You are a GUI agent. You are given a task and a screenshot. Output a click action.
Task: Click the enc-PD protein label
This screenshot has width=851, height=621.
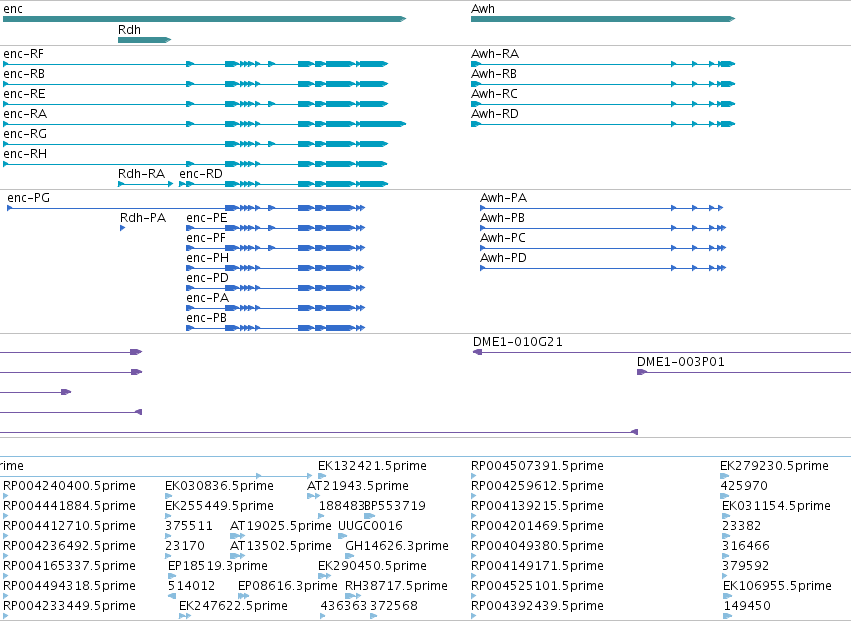207,278
